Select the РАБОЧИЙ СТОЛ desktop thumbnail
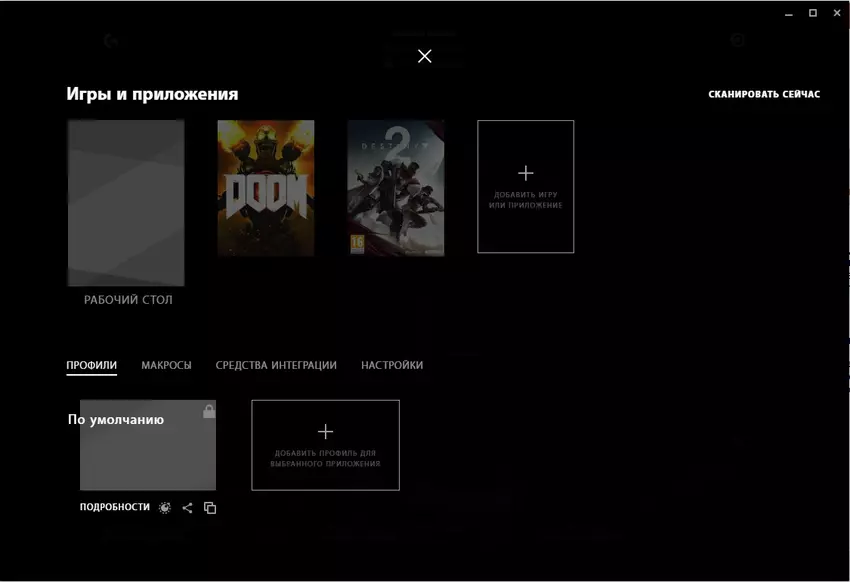Viewport: 850px width, 582px height. click(x=126, y=203)
